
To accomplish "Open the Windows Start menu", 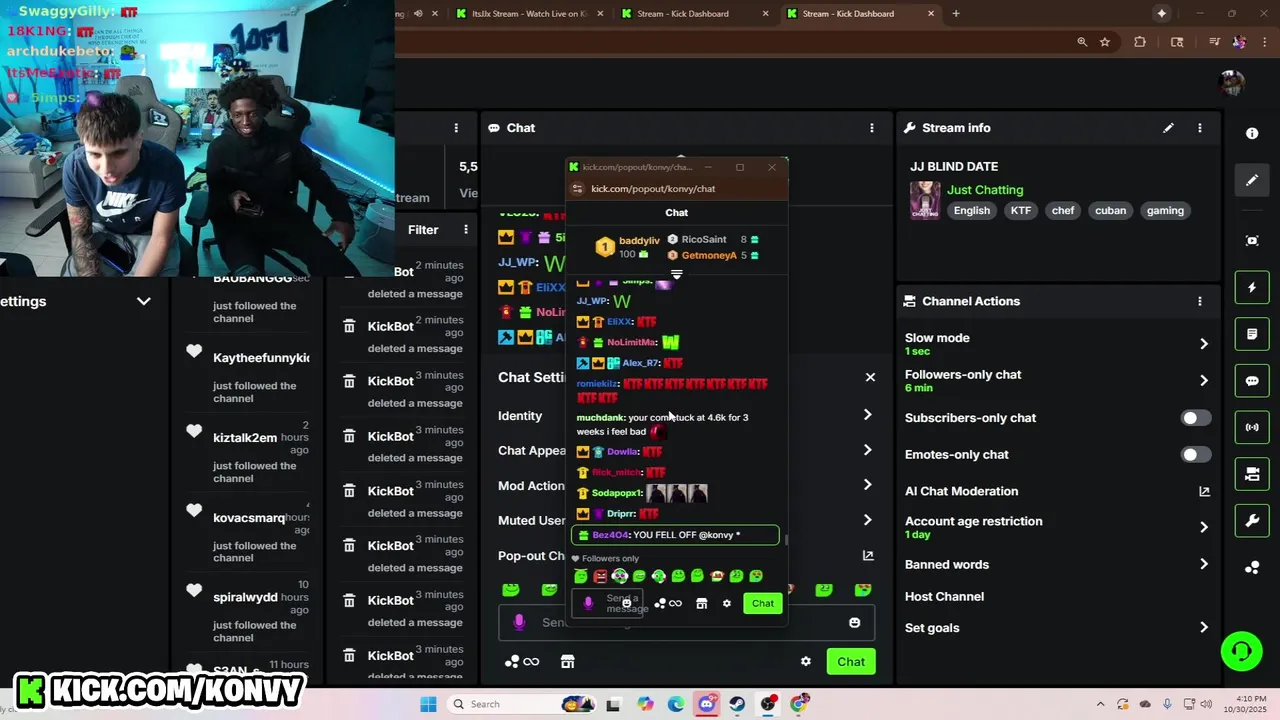I will click(428, 704).
